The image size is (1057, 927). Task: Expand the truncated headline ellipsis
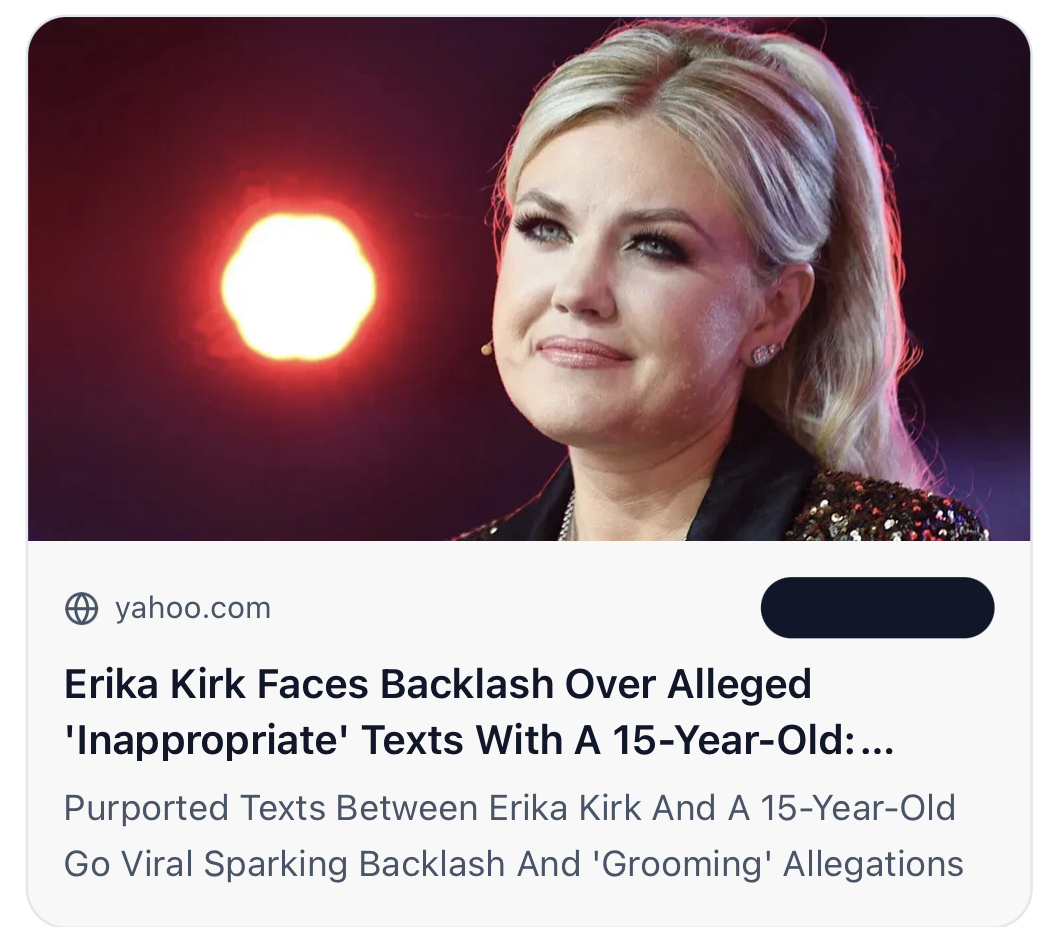tap(878, 748)
